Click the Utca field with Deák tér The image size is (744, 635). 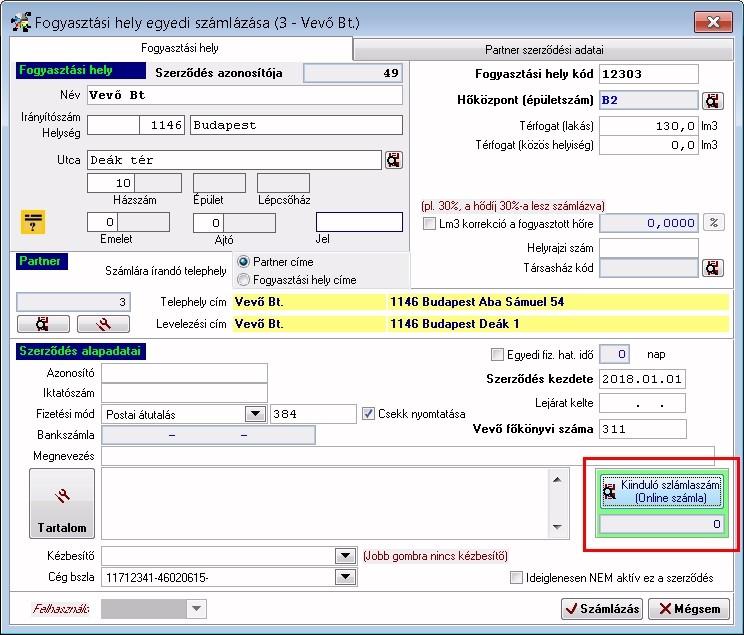pyautogui.click(x=234, y=160)
